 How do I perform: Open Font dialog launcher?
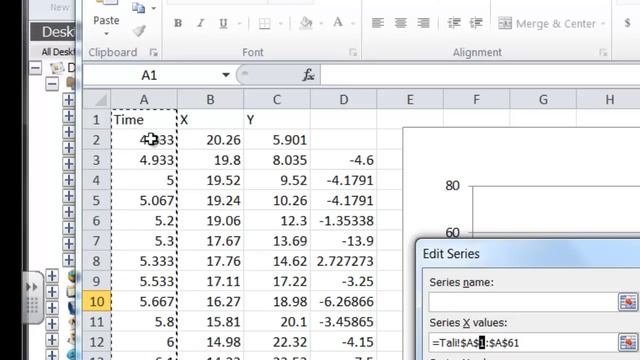(353, 52)
